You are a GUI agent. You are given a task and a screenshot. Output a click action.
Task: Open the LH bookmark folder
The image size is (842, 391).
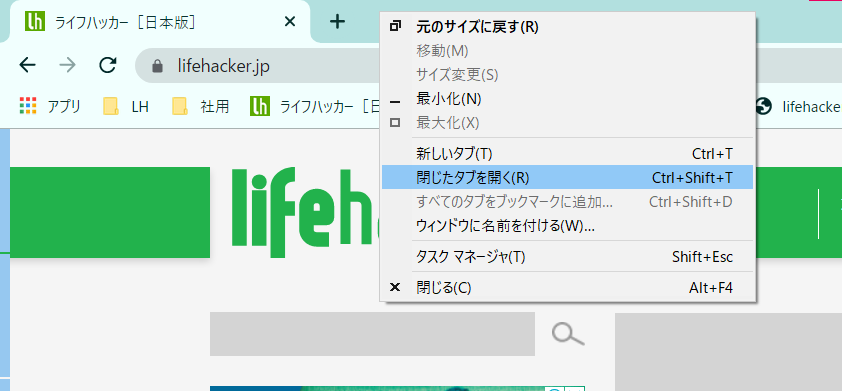(126, 106)
